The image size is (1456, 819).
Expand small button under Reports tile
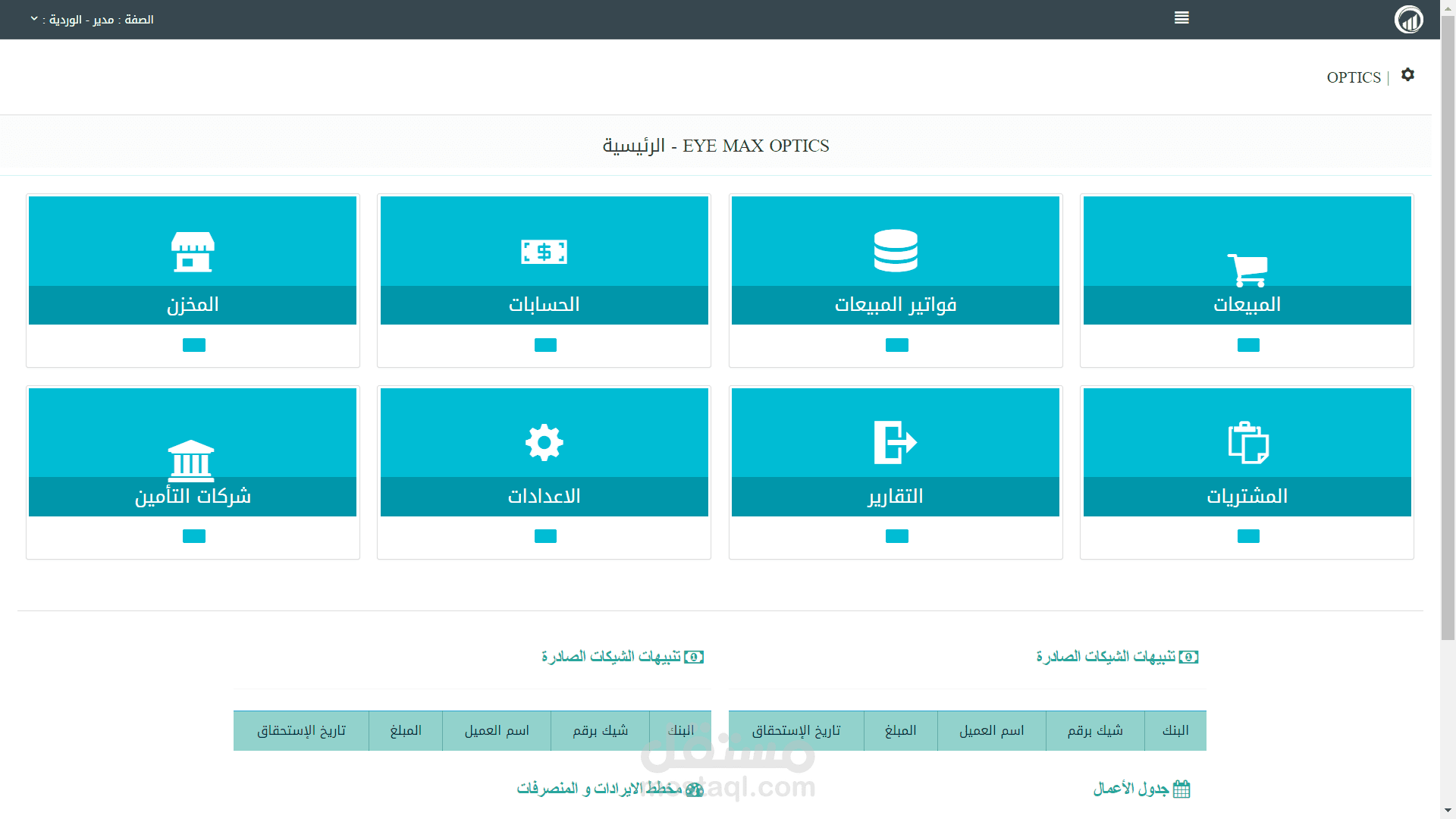896,536
